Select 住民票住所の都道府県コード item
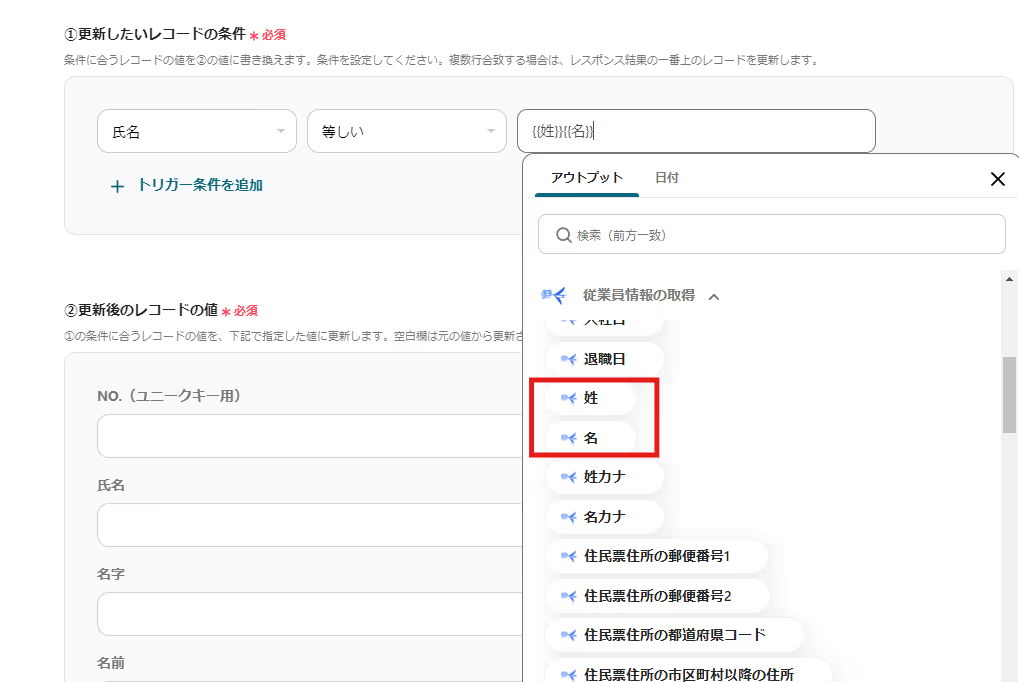 (x=674, y=635)
